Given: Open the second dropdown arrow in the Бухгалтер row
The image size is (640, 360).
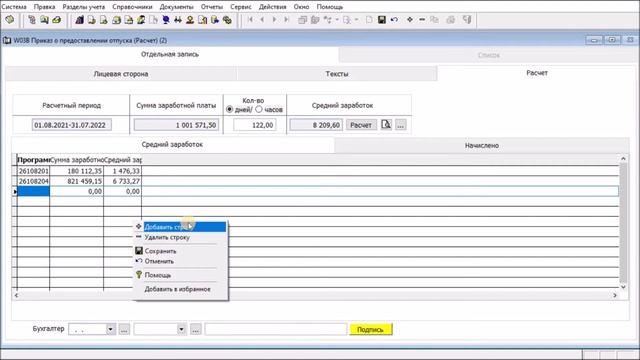Looking at the screenshot, I should point(182,329).
